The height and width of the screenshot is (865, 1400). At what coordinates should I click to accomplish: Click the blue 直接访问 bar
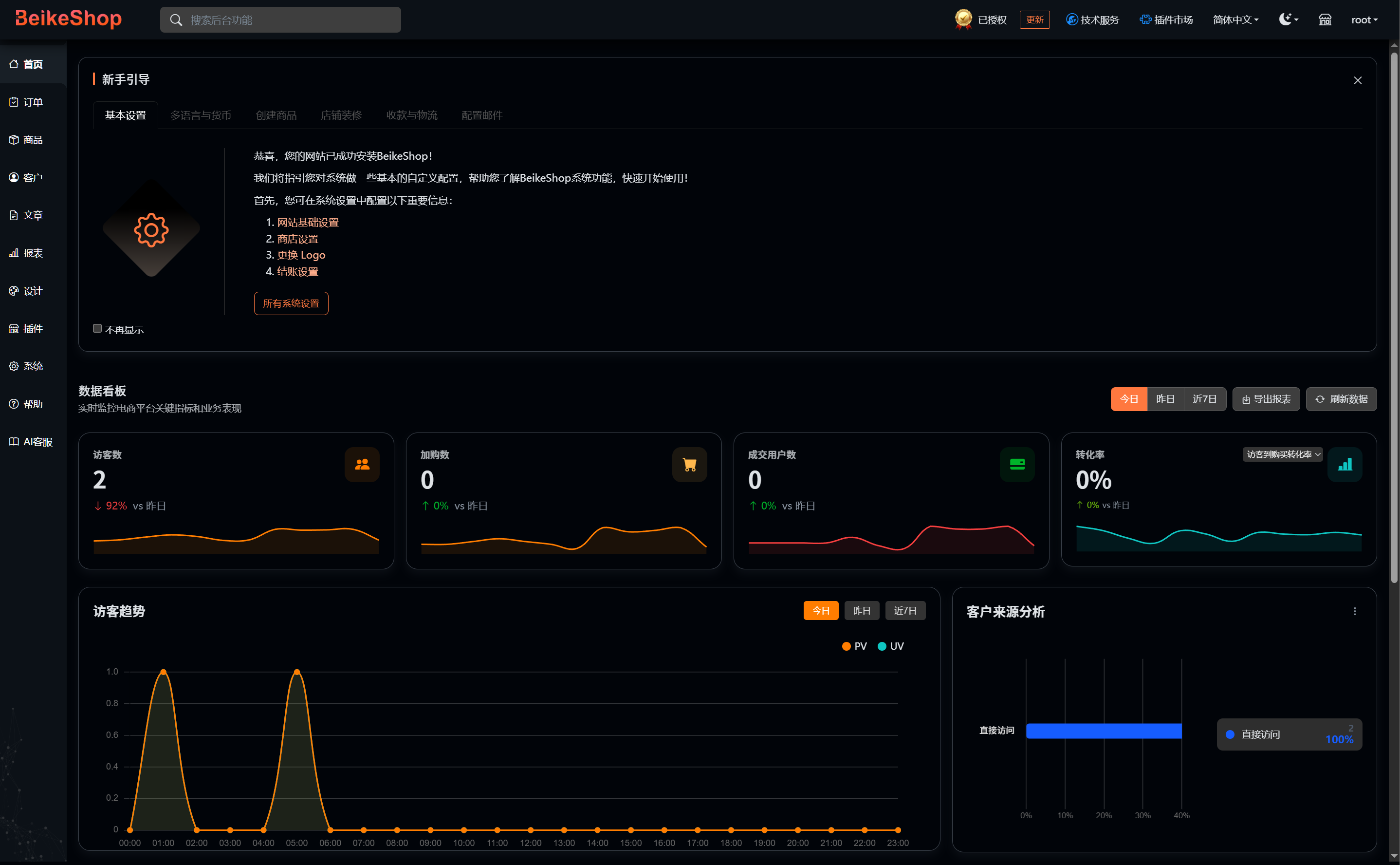coord(1104,731)
